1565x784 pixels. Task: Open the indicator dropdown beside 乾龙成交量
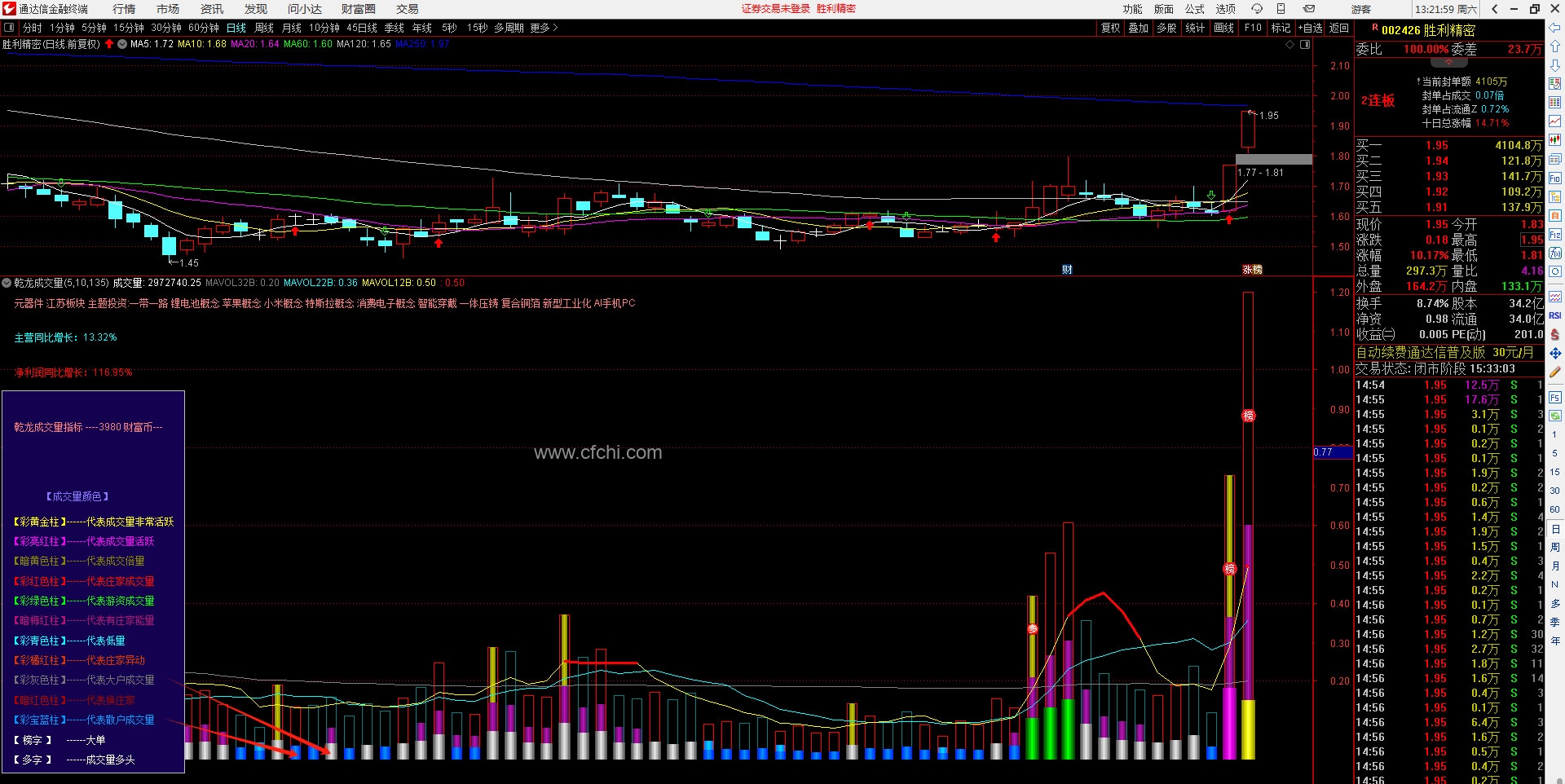tap(7, 283)
